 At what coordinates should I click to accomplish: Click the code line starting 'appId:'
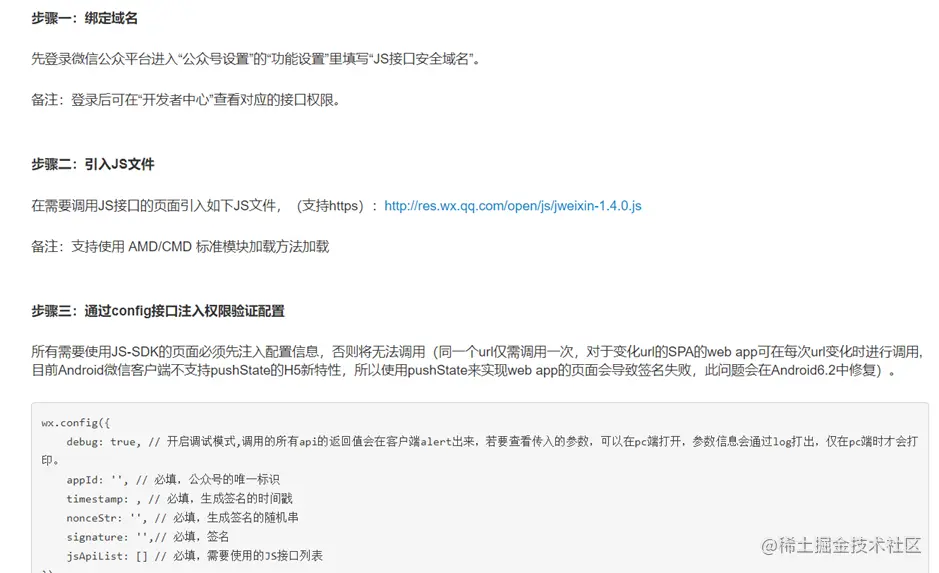click(x=173, y=480)
